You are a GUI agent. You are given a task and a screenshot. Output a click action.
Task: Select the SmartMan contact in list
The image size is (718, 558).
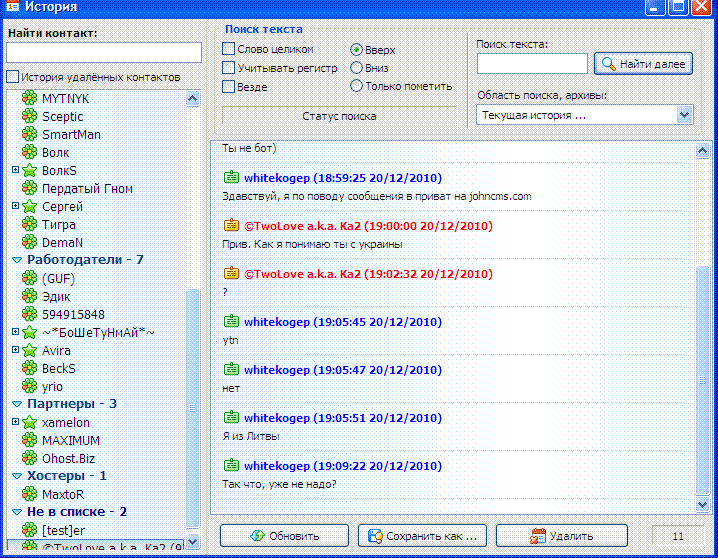71,135
